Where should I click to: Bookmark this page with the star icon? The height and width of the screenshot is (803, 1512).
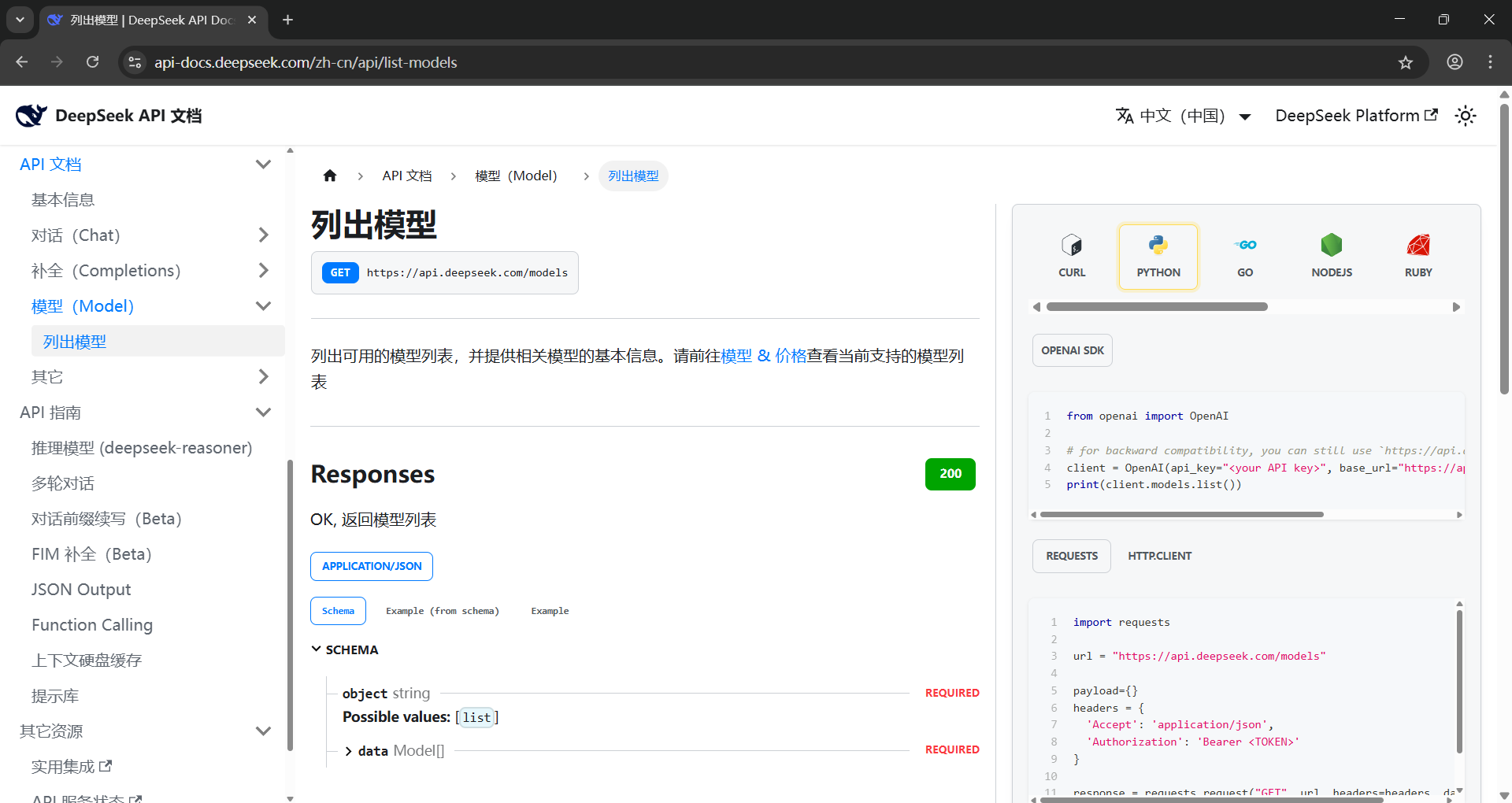pyautogui.click(x=1405, y=62)
